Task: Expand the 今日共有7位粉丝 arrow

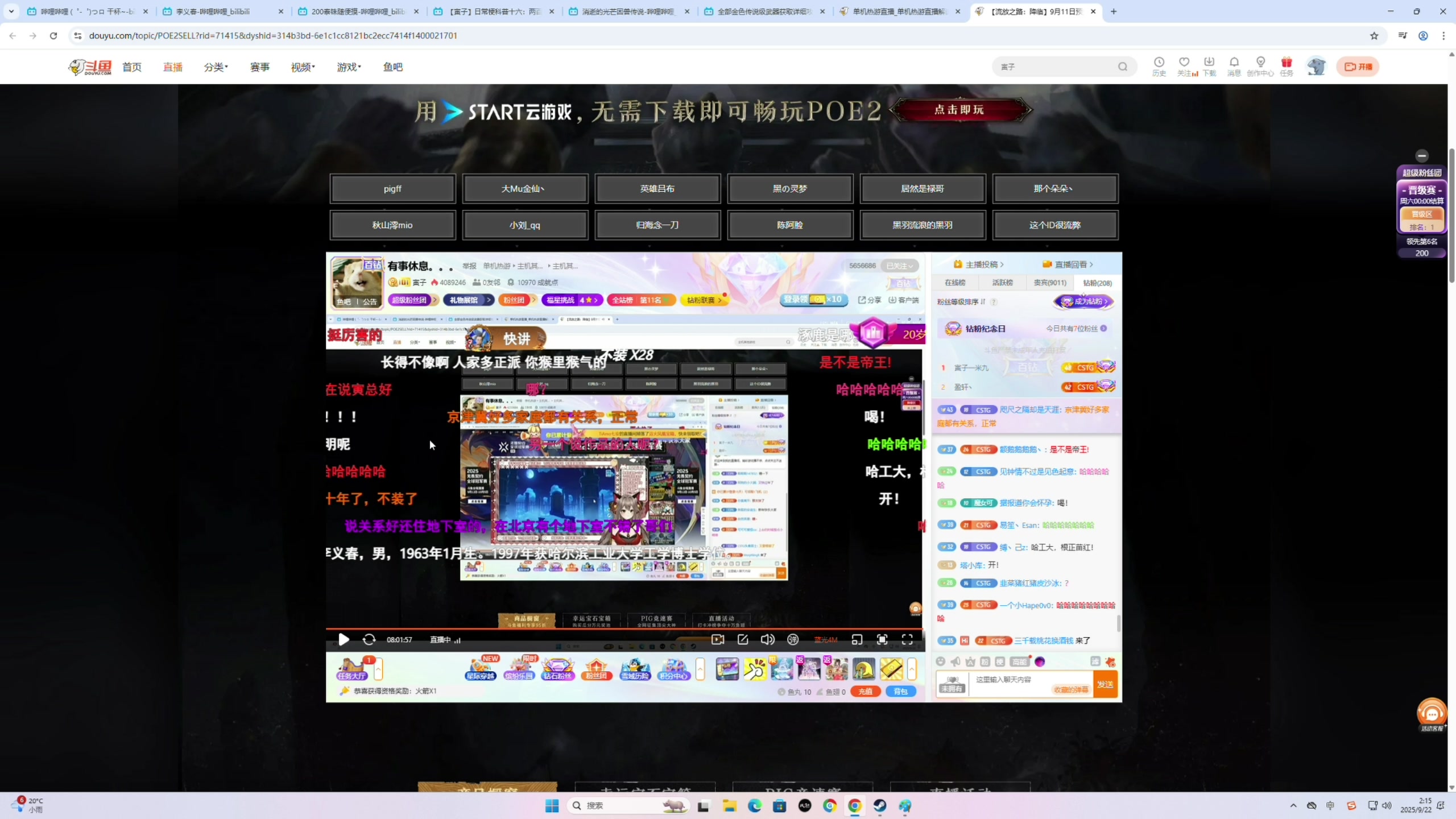Action: click(x=1103, y=329)
